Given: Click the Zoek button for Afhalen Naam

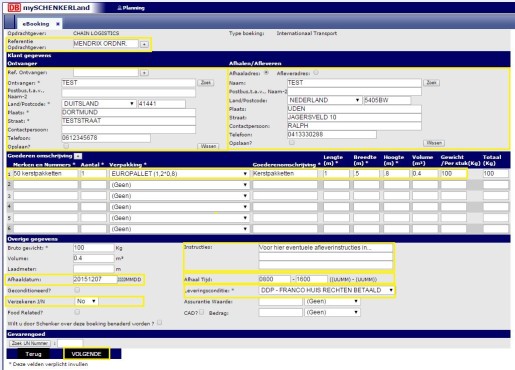Looking at the screenshot, I should (x=432, y=83).
